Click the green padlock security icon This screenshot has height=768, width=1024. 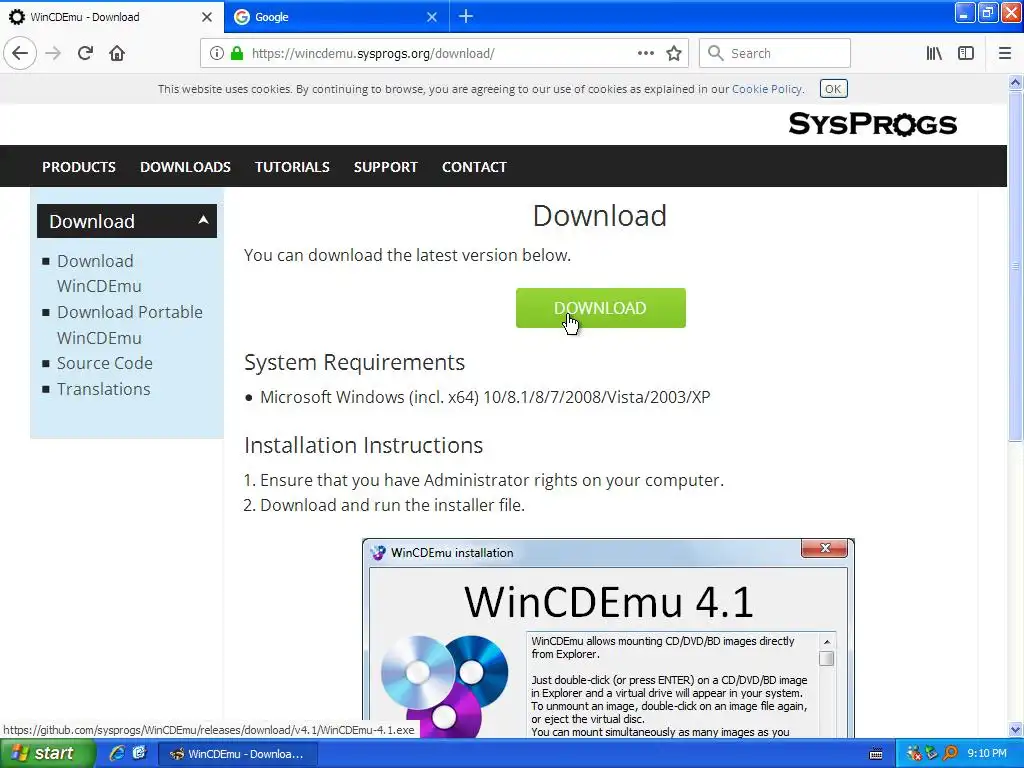pyautogui.click(x=237, y=53)
